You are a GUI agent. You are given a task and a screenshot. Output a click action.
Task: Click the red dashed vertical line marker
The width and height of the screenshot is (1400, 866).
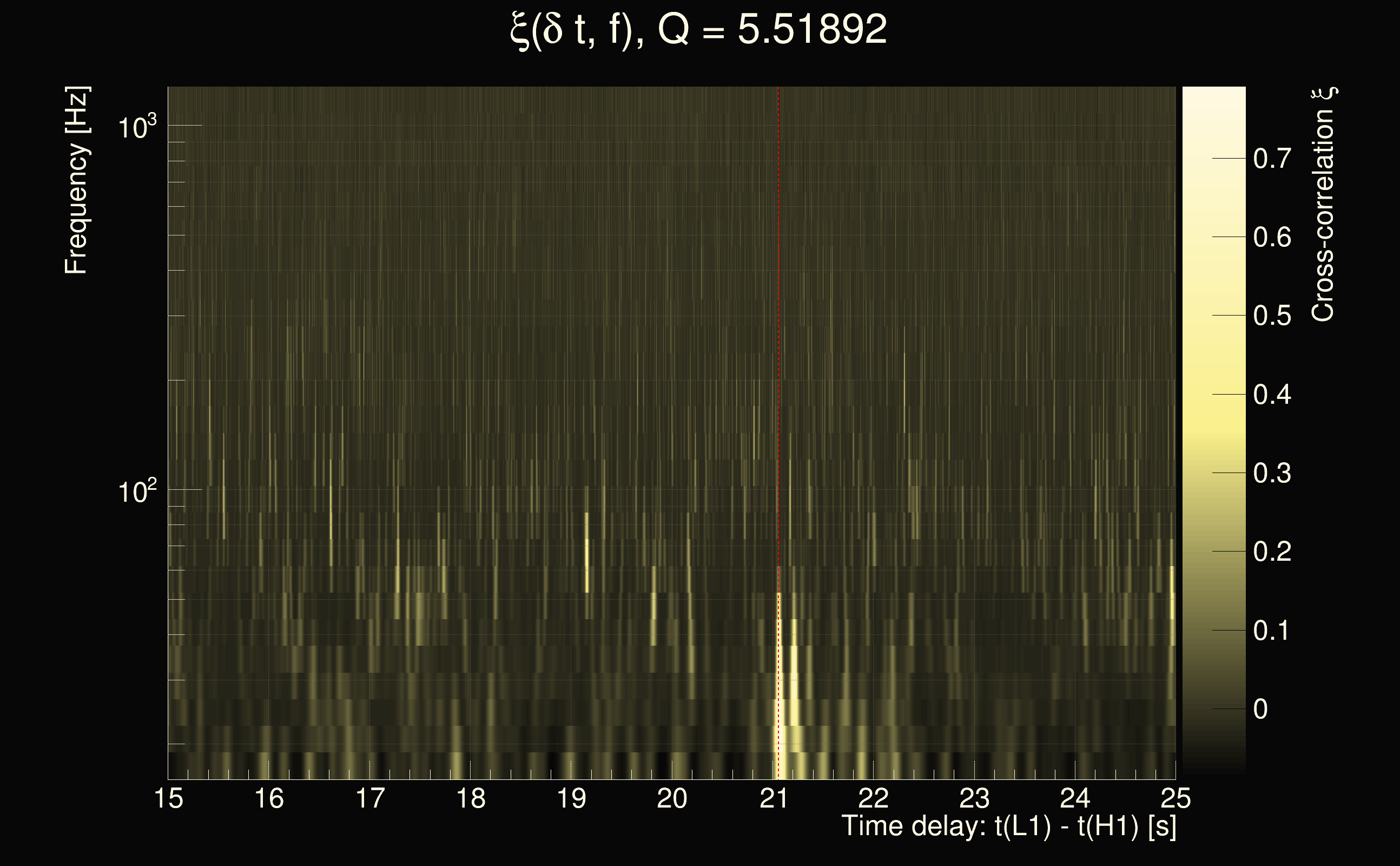coord(778,344)
